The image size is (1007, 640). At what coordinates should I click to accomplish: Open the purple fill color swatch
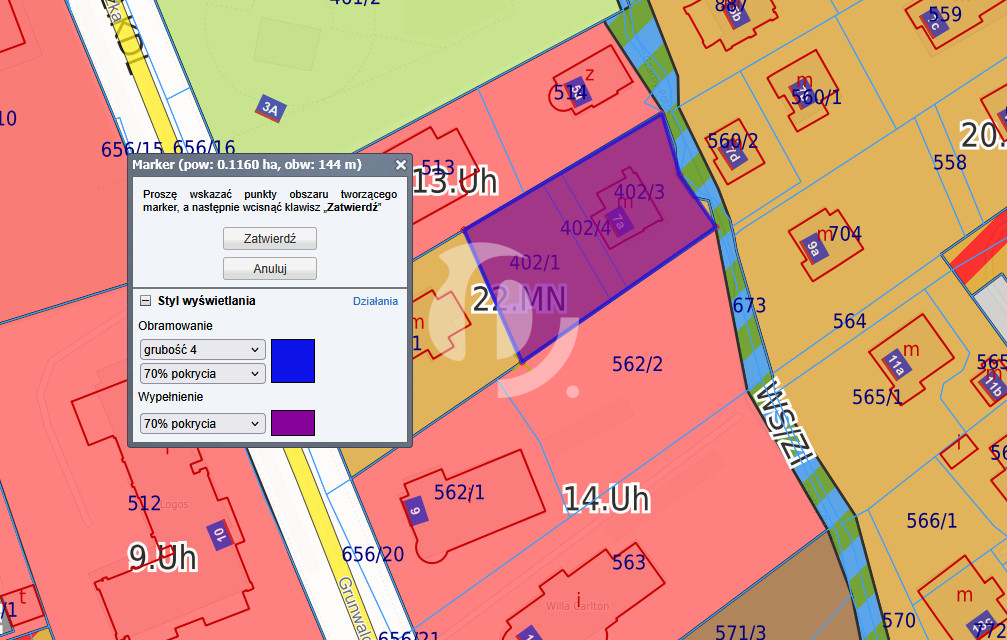click(293, 423)
